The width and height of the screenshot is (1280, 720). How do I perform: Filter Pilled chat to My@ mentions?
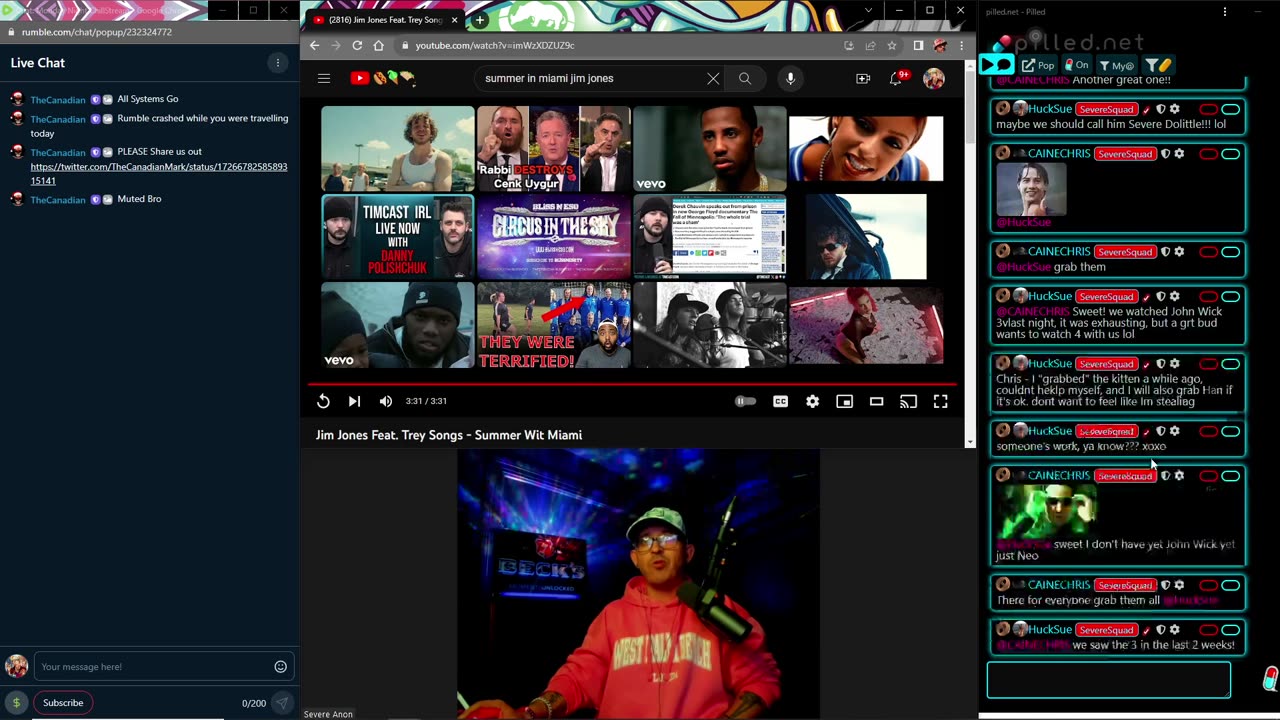point(1117,66)
